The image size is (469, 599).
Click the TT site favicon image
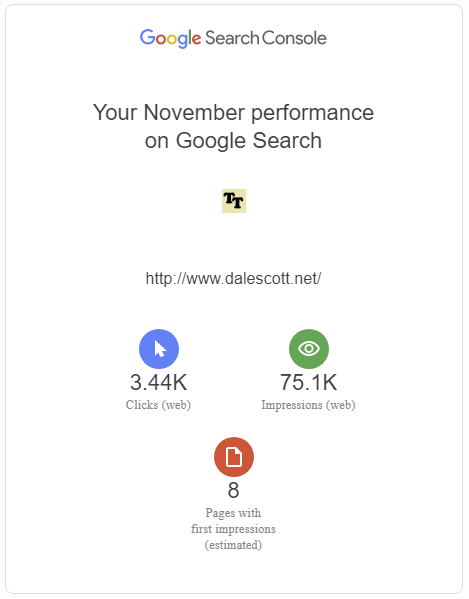point(234,201)
